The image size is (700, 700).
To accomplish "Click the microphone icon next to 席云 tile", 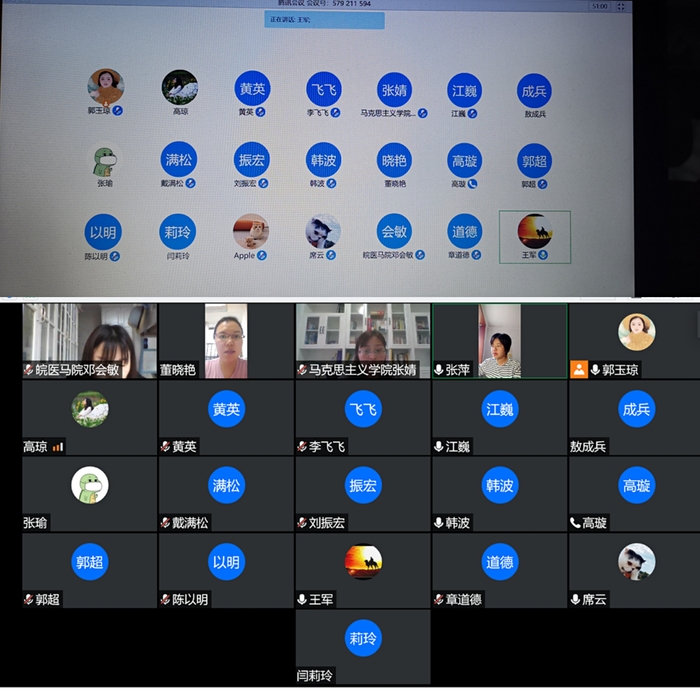I will (575, 599).
